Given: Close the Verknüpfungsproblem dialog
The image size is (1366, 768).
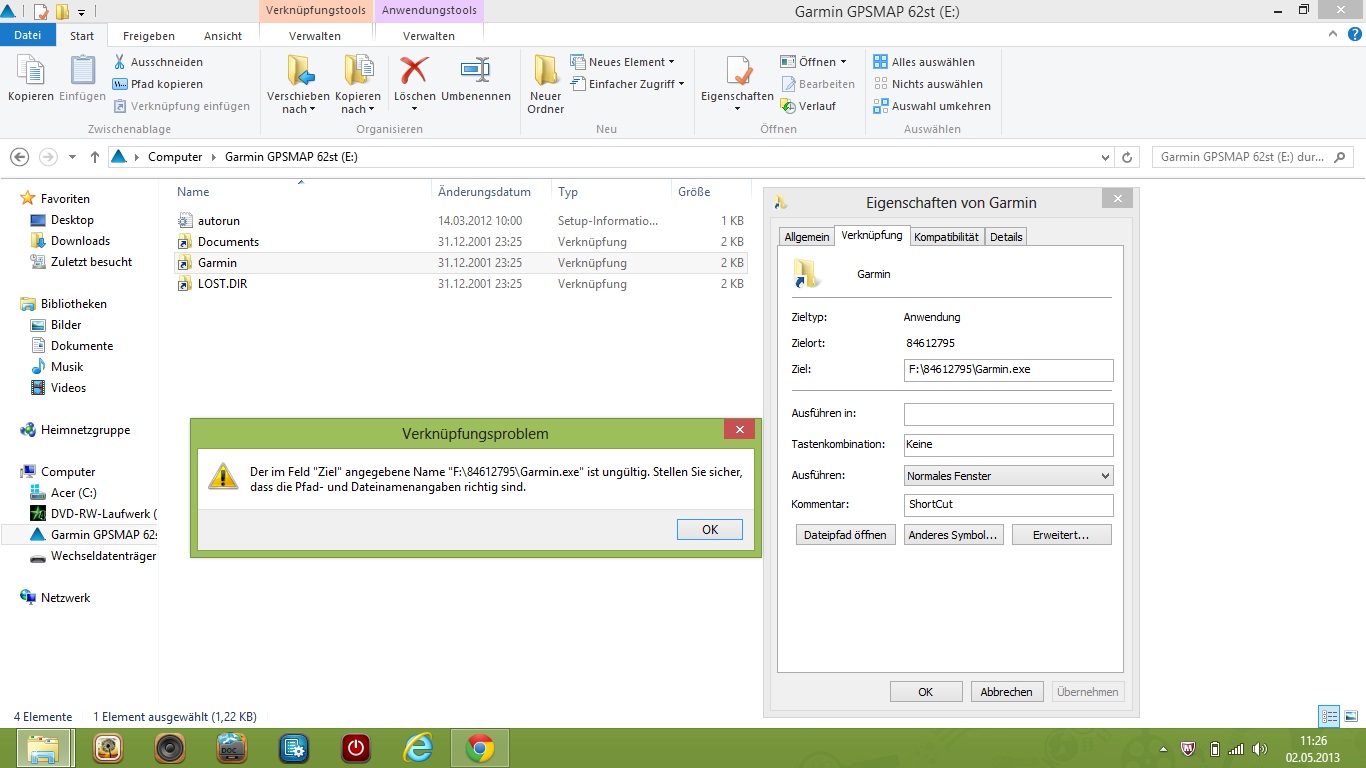Looking at the screenshot, I should [x=739, y=430].
